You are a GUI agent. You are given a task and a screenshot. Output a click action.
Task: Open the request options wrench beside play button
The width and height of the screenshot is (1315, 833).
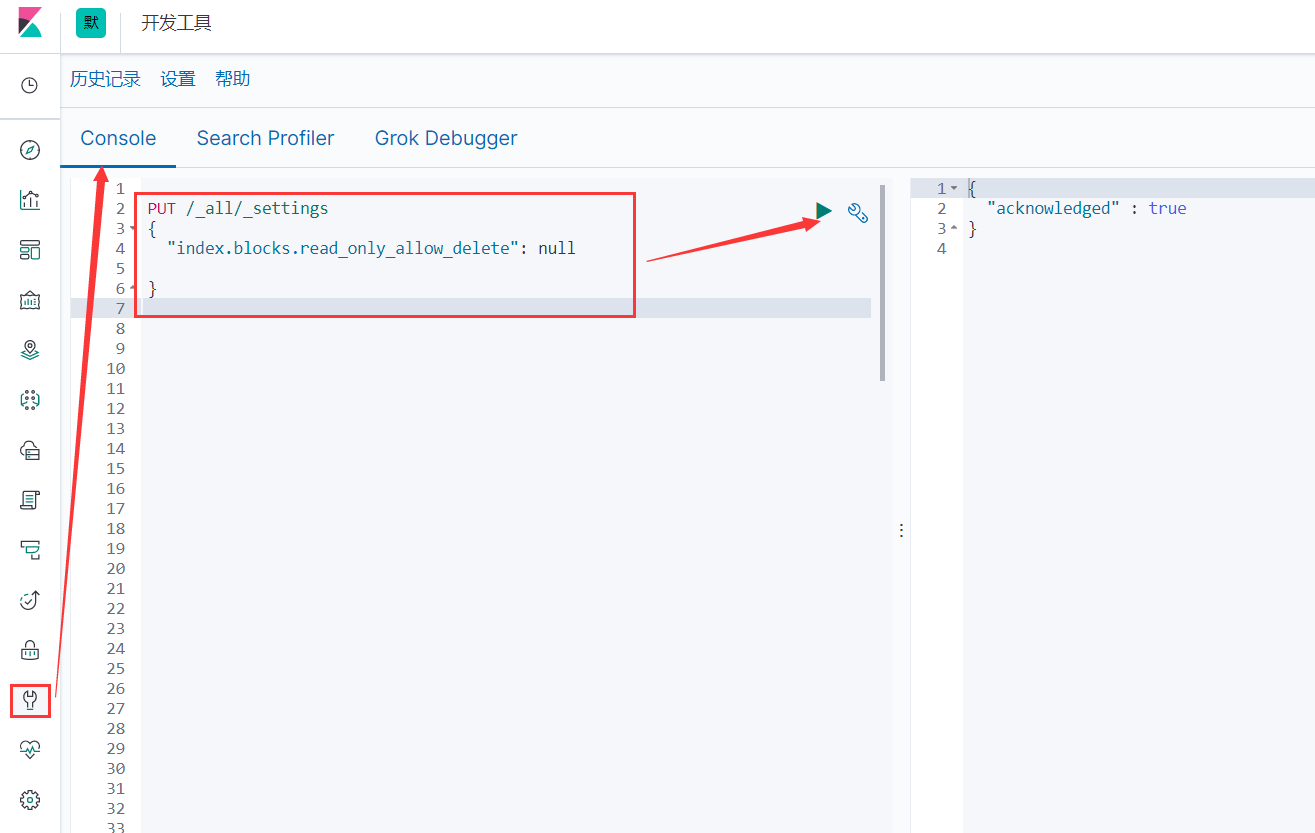[x=858, y=212]
